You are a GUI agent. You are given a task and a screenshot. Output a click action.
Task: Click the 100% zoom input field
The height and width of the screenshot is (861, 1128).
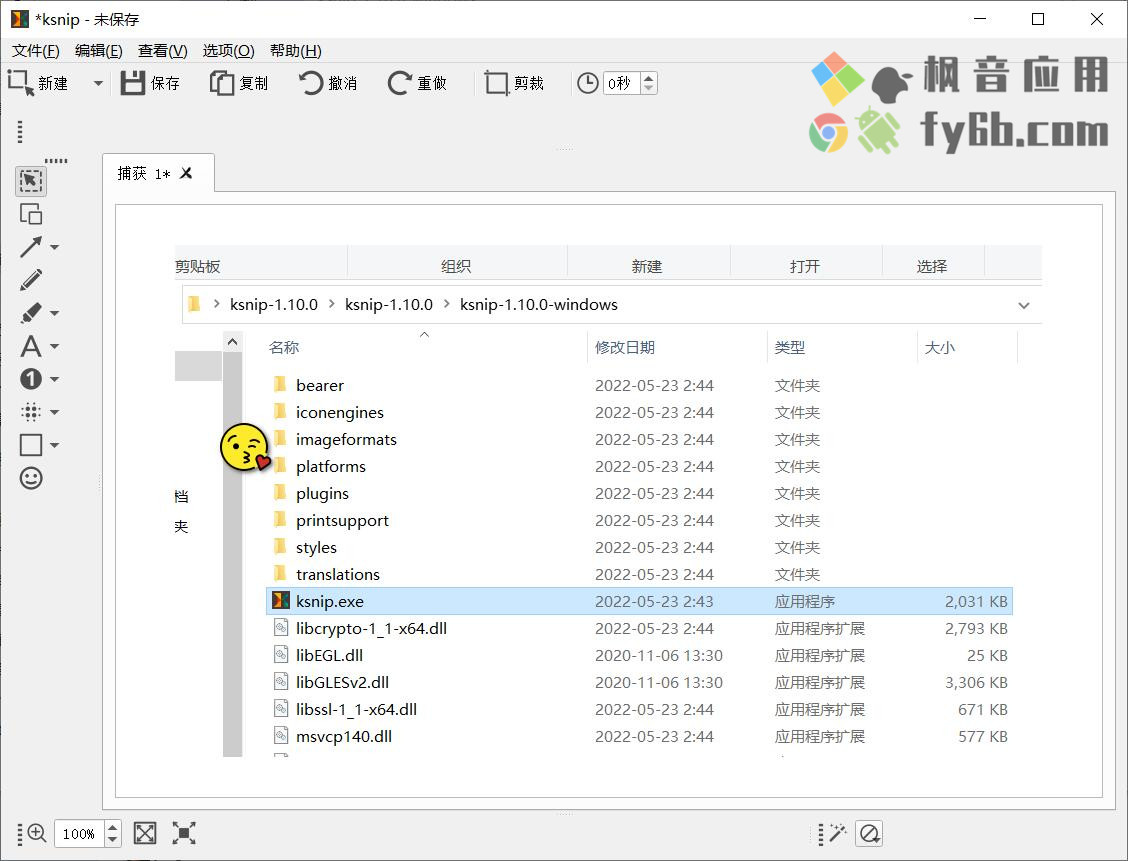(79, 834)
